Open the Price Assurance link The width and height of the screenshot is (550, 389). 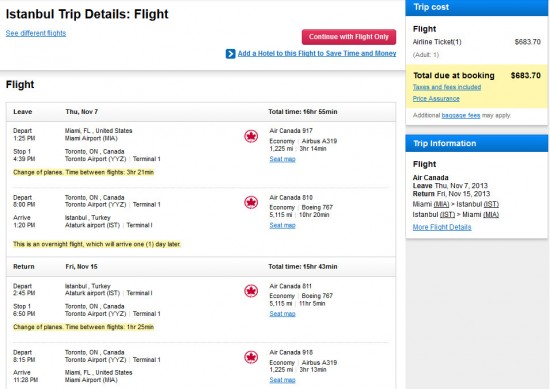point(436,99)
